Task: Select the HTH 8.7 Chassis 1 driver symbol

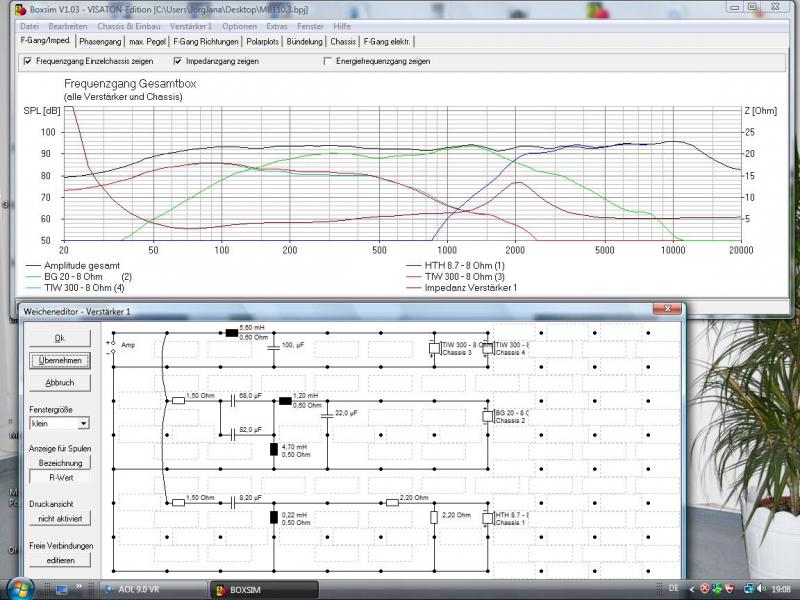Action: [487, 517]
